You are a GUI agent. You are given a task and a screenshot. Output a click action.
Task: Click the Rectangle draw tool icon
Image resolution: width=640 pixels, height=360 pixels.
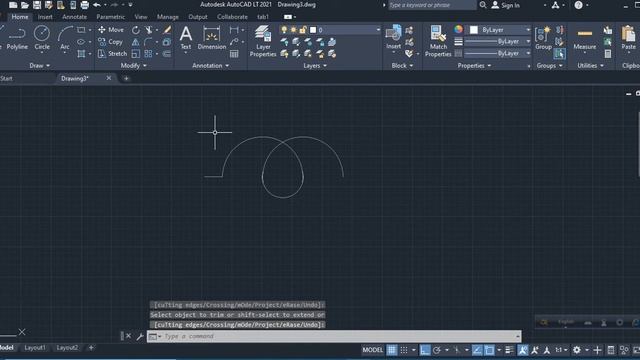point(81,30)
